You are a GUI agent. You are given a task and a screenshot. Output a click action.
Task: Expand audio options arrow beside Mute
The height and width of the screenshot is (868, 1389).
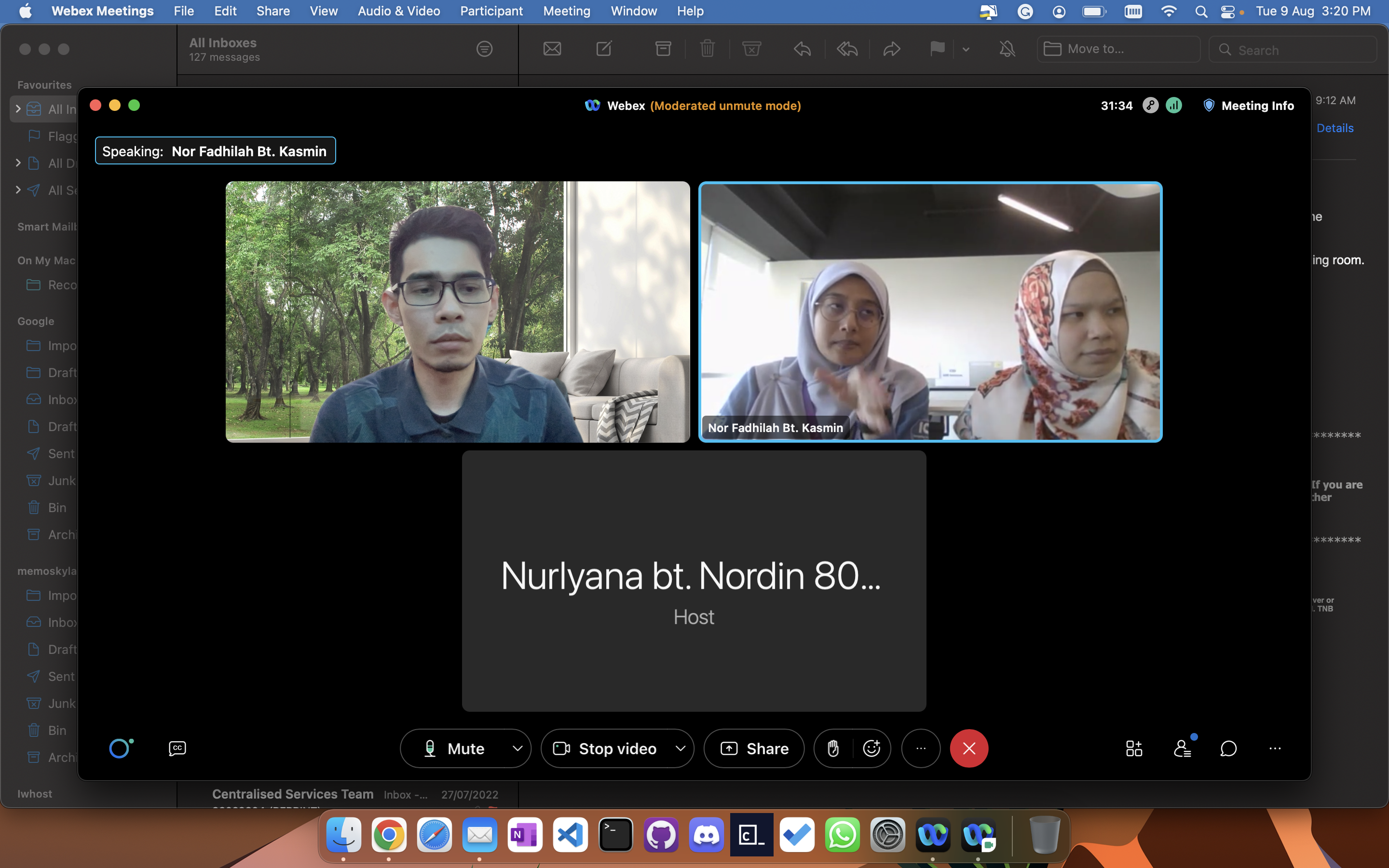pyautogui.click(x=517, y=748)
